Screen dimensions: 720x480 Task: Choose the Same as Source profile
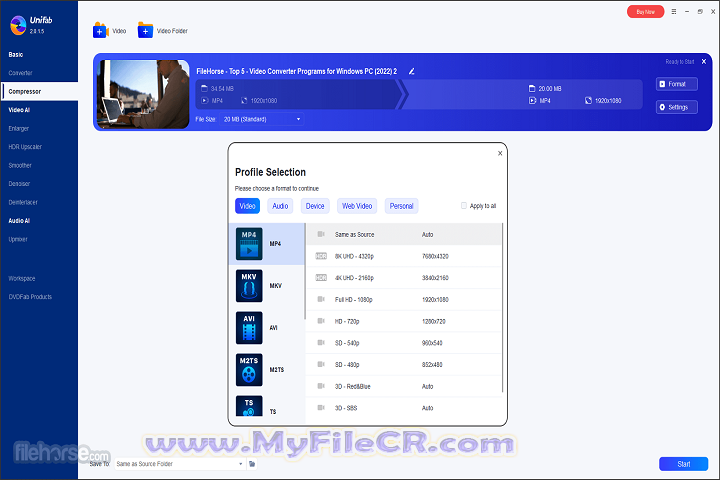(403, 234)
